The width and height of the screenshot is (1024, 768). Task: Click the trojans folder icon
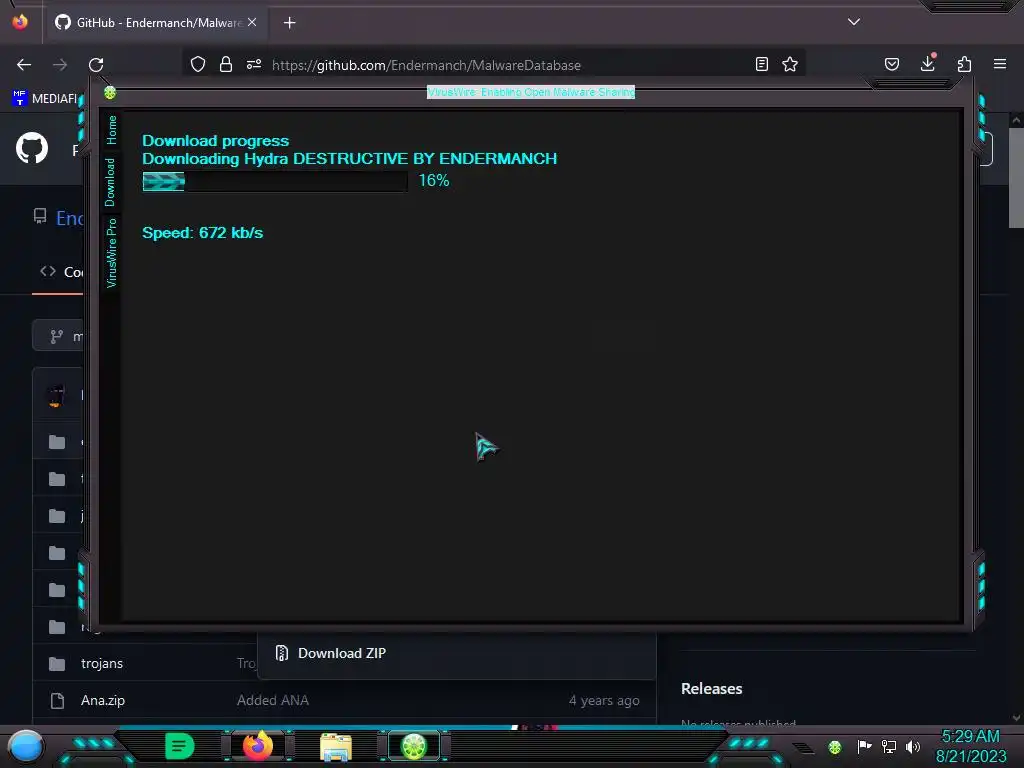point(57,664)
